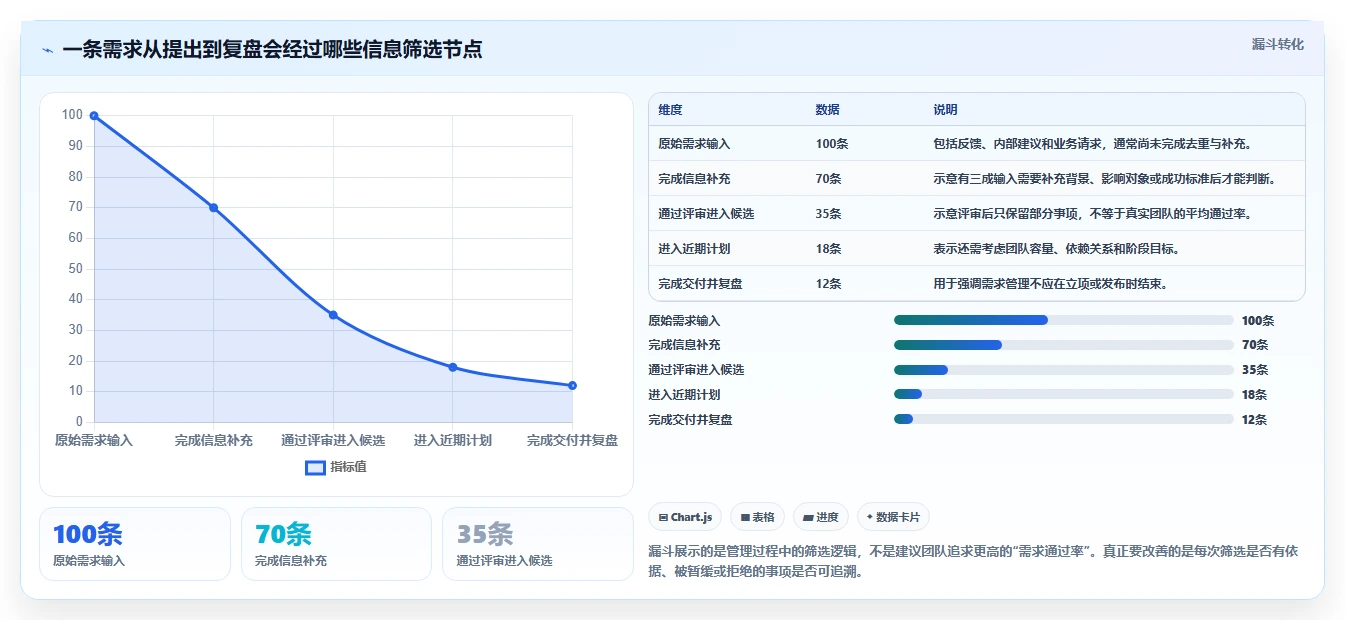Screen dimensions: 1345x620
Task: Click the lightning icon beside the title
Action: (x=47, y=50)
